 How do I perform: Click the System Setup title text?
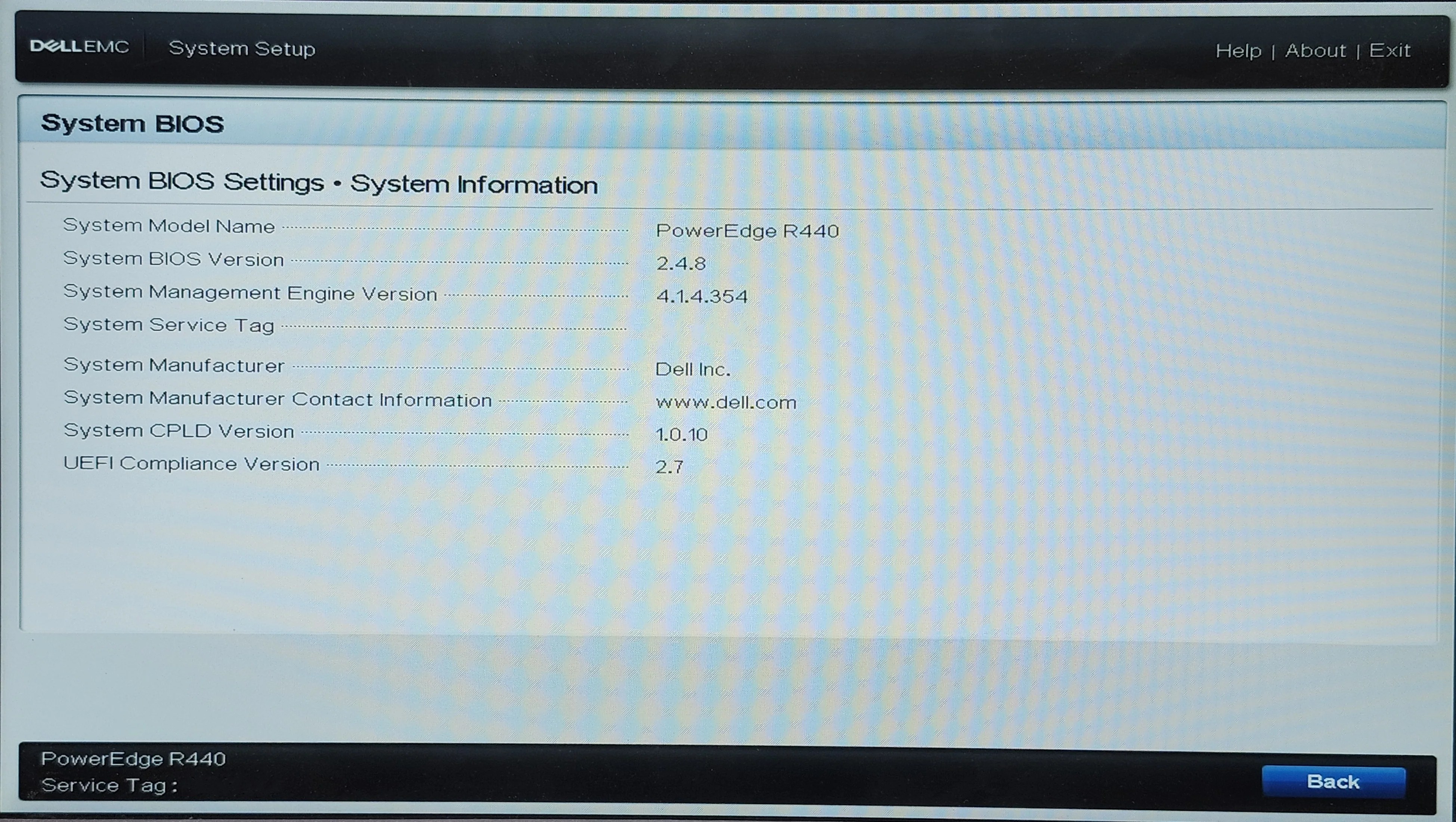coord(242,49)
